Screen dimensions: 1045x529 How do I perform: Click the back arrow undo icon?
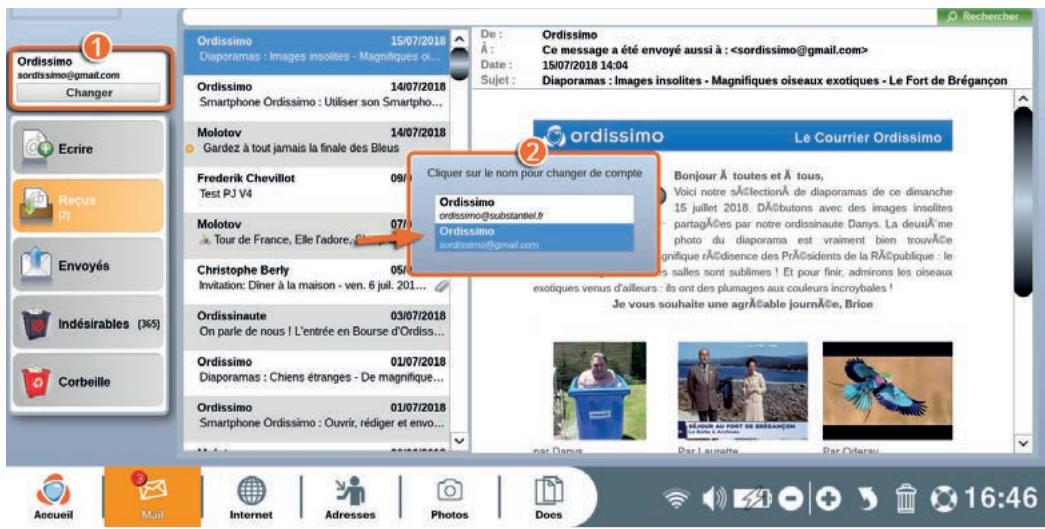868,499
